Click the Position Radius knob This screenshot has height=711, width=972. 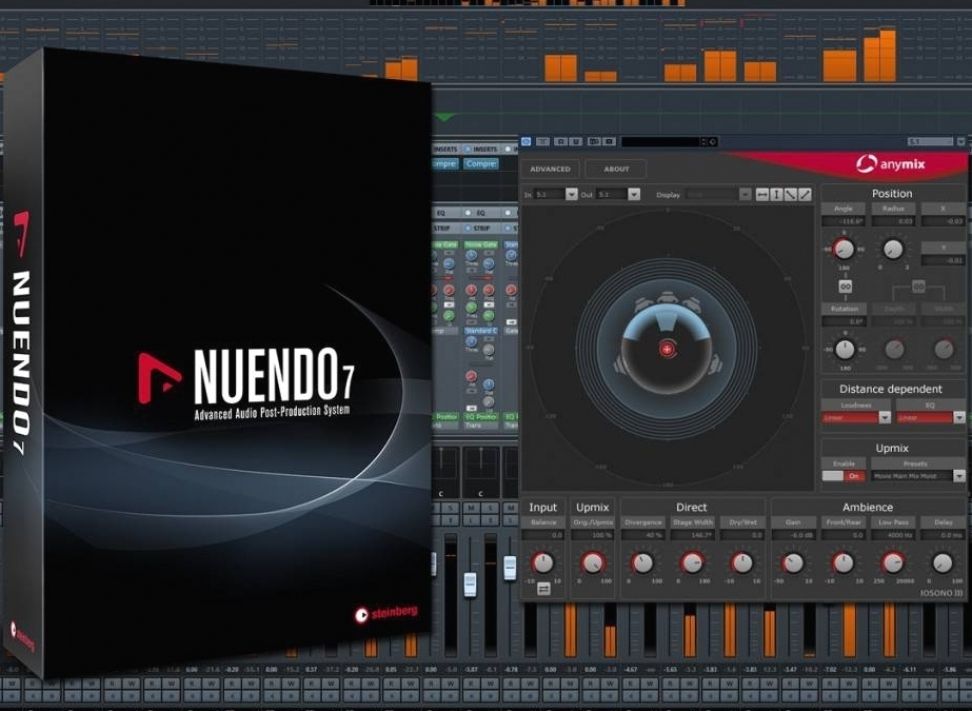(x=893, y=249)
